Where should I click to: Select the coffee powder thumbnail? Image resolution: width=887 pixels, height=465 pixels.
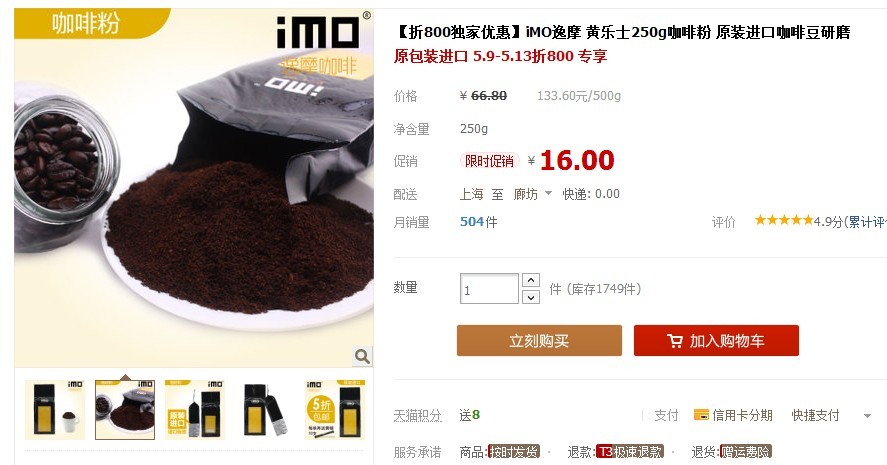tap(125, 410)
